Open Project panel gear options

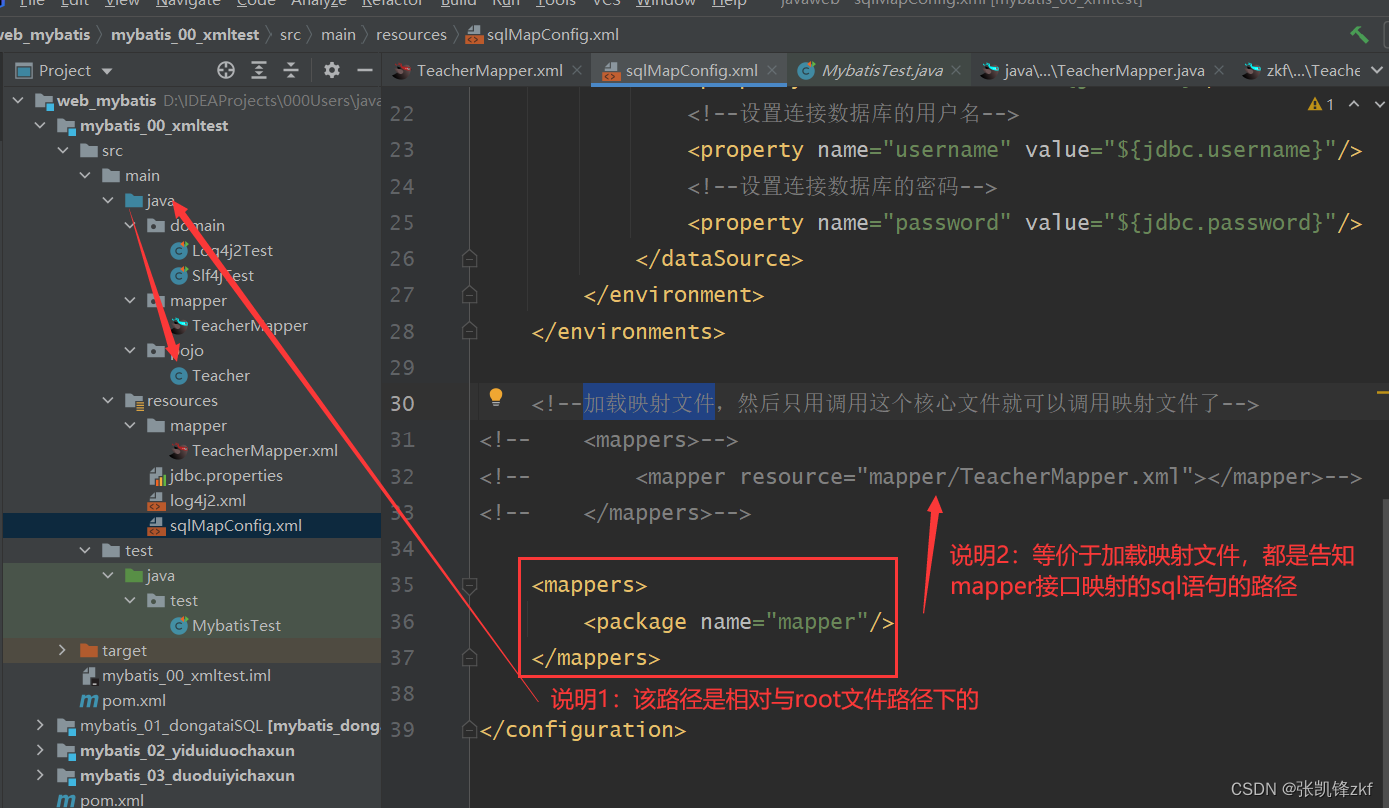332,70
